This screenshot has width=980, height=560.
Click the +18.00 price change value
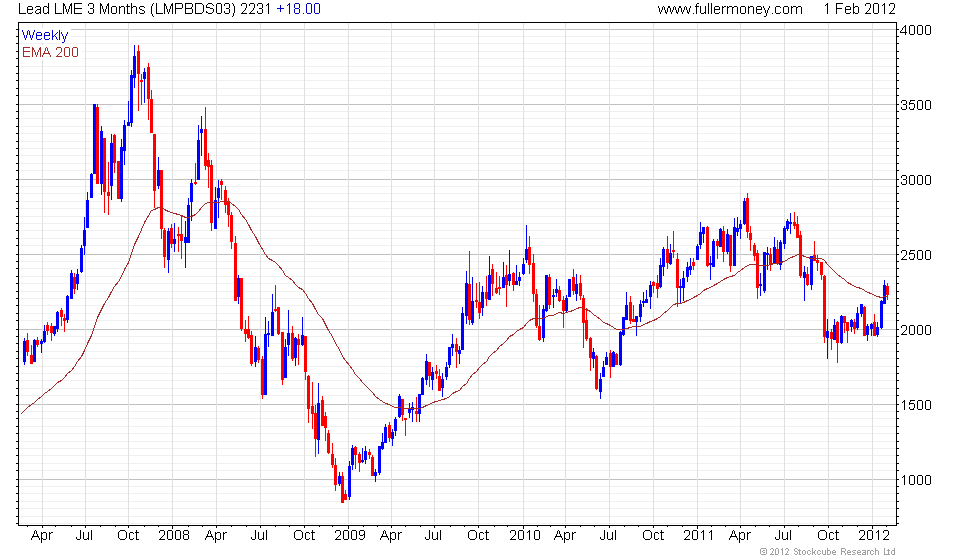point(299,9)
